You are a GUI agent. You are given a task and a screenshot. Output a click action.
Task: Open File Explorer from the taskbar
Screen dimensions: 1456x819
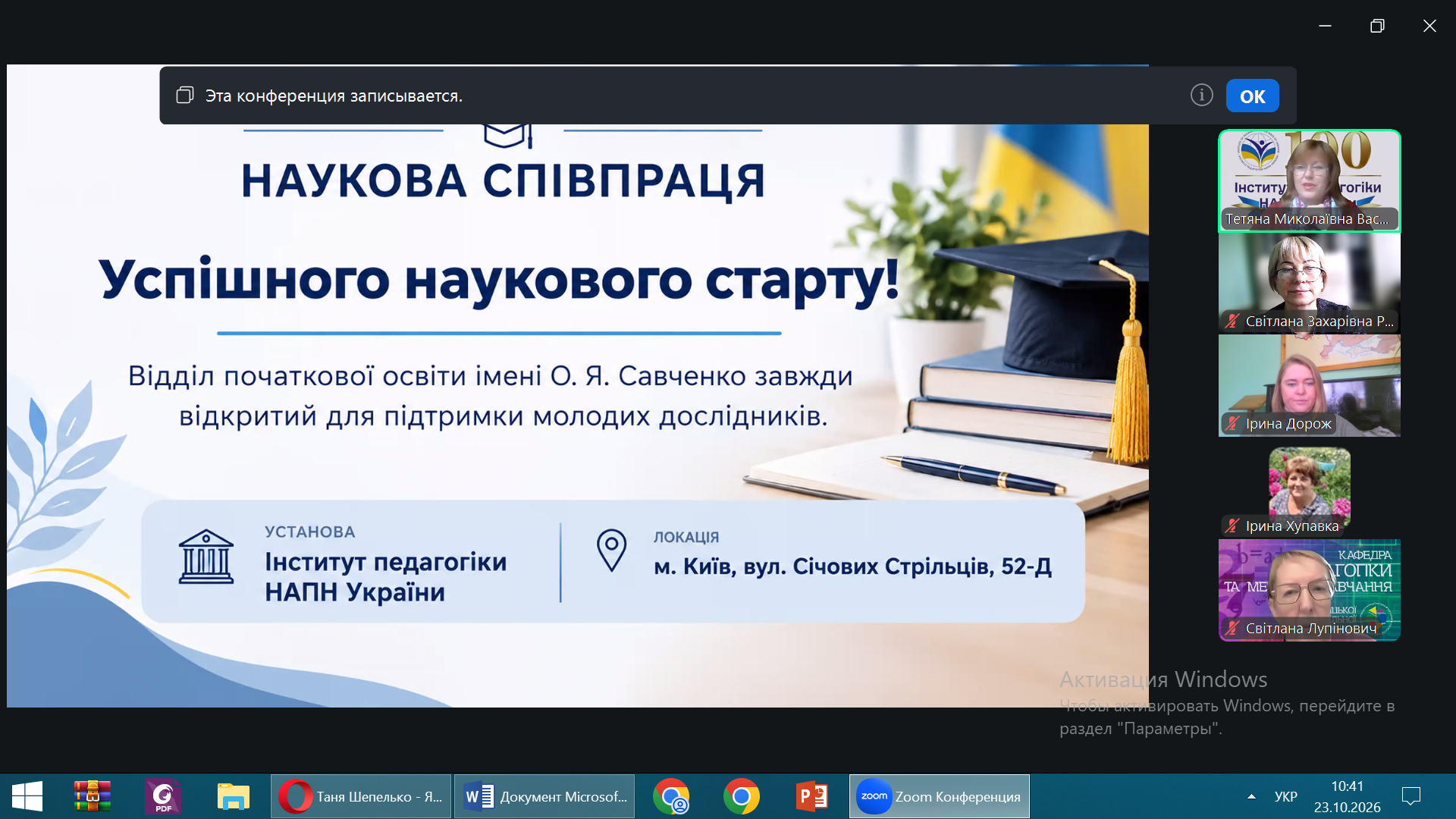(x=233, y=796)
